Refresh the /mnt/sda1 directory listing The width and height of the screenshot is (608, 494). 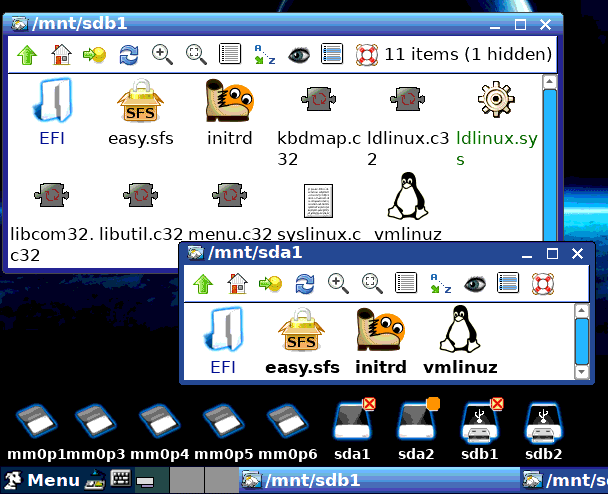304,283
